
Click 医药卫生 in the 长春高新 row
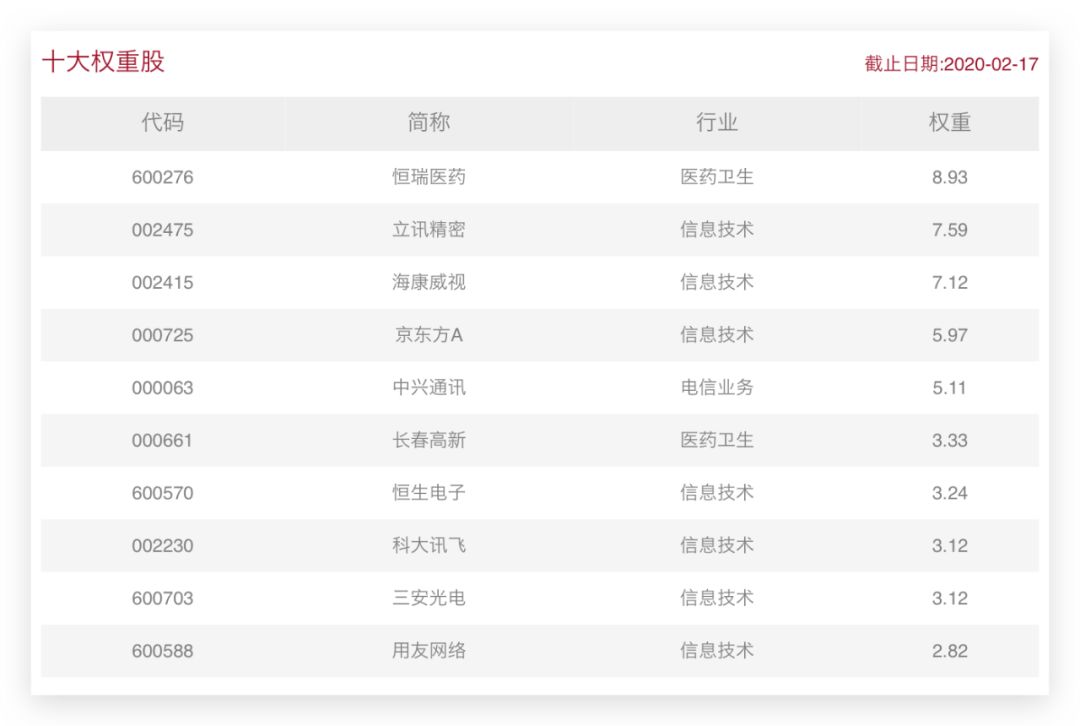point(716,440)
